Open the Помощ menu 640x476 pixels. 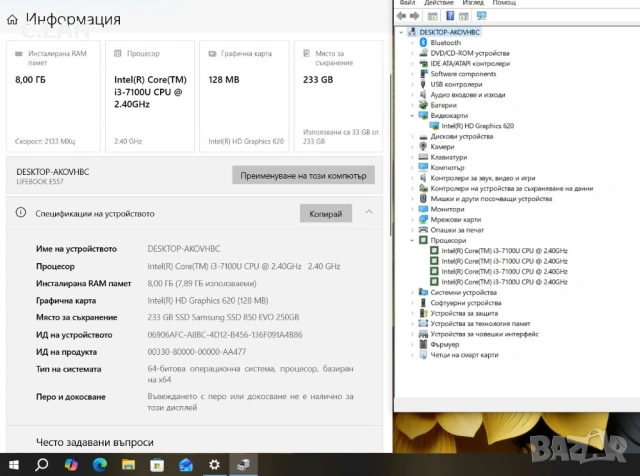coord(504,3)
